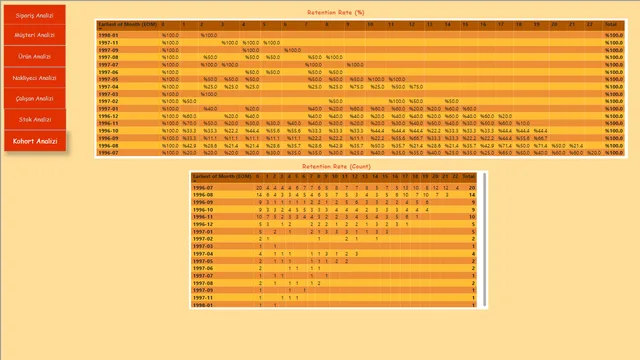Select row '1998-01' in the Count table
This screenshot has width=640, height=360.
point(334,305)
